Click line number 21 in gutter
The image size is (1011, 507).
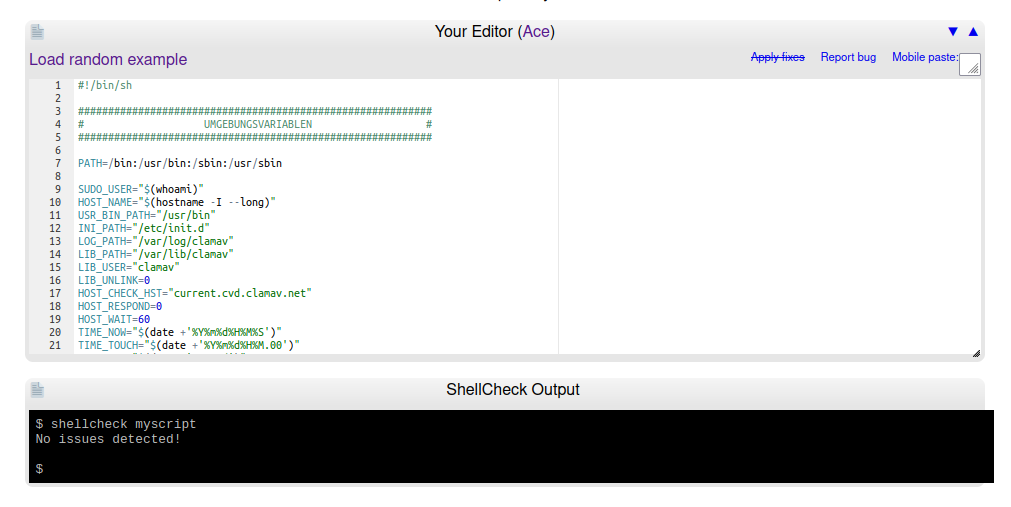55,345
